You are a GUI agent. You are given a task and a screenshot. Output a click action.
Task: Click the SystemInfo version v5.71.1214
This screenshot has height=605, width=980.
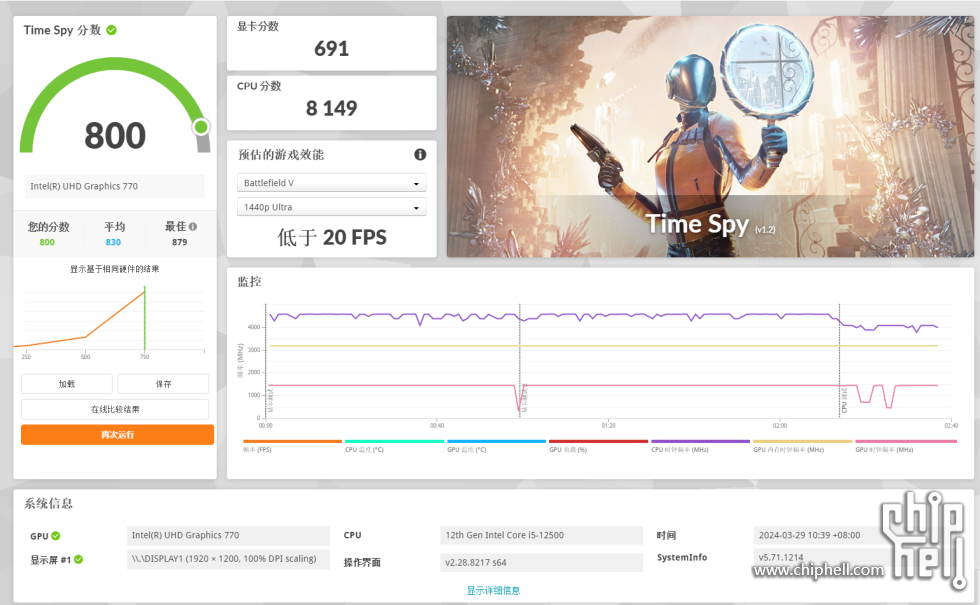[x=781, y=558]
